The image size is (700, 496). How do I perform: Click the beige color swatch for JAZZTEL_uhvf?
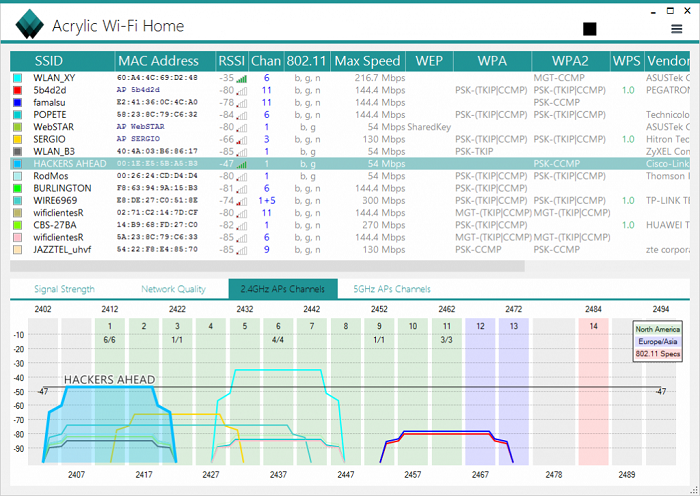[x=17, y=250]
